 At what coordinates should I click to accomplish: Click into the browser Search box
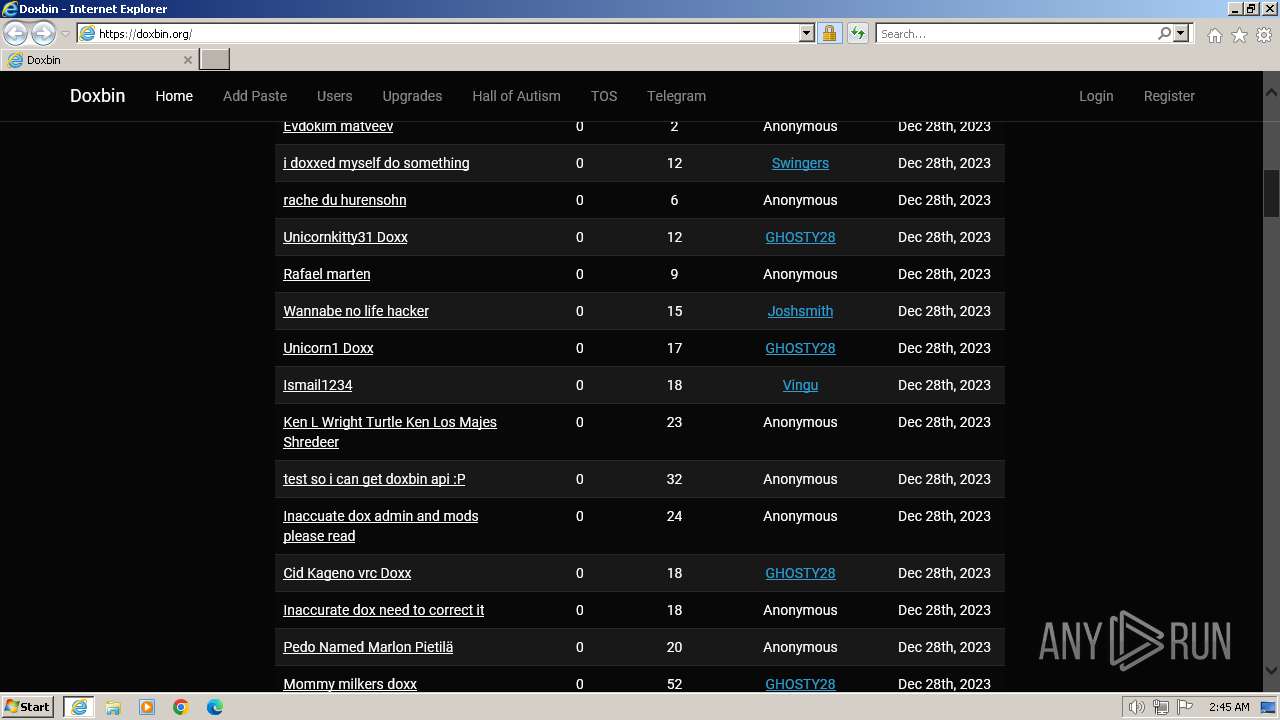point(1015,33)
